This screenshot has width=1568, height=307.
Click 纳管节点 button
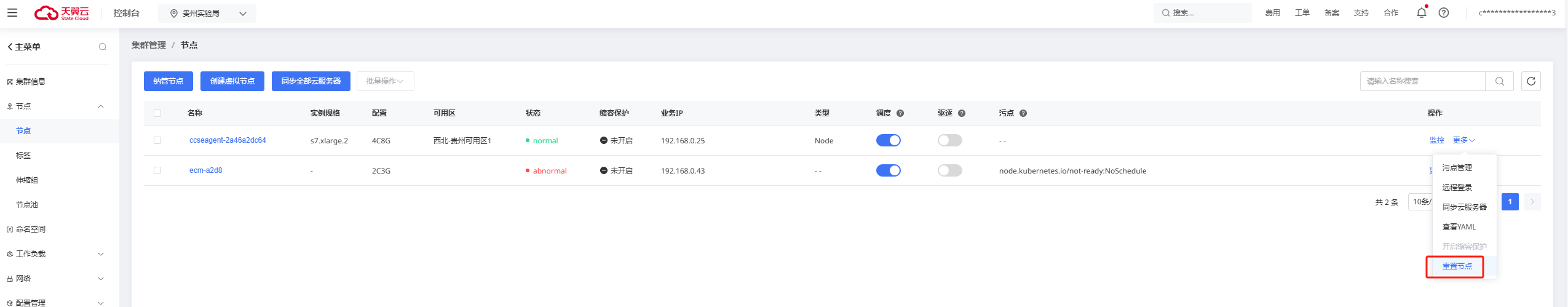pos(168,81)
